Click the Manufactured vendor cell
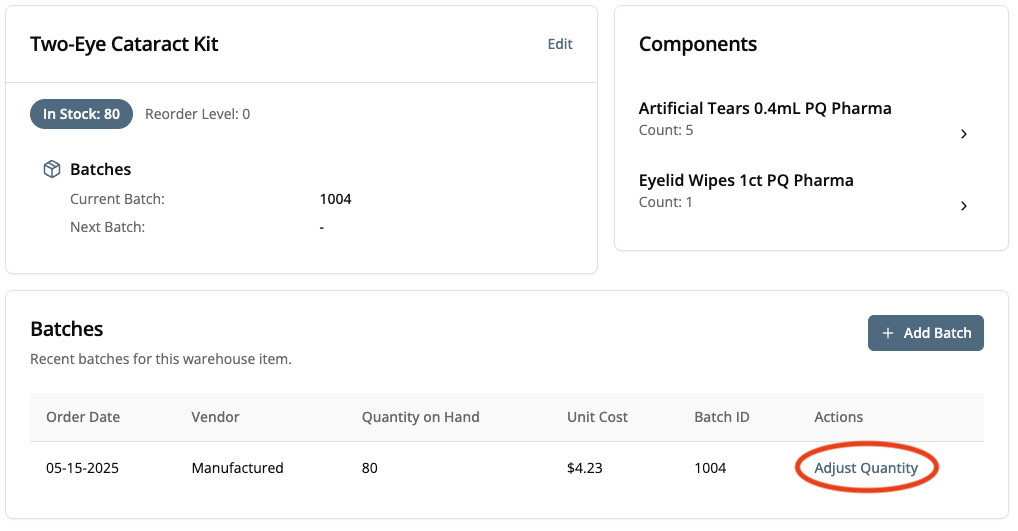Viewport: 1018px width, 531px height. click(x=237, y=468)
